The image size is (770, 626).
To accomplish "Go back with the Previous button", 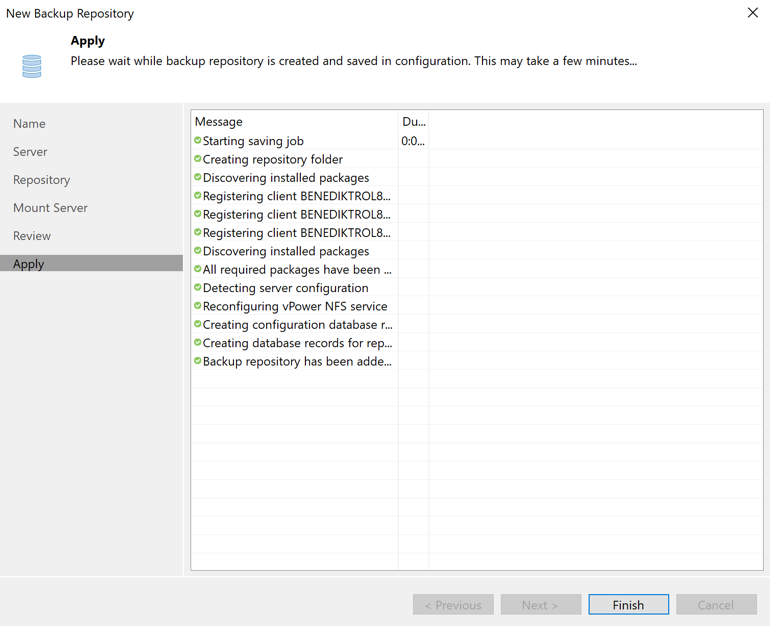I will (x=453, y=605).
